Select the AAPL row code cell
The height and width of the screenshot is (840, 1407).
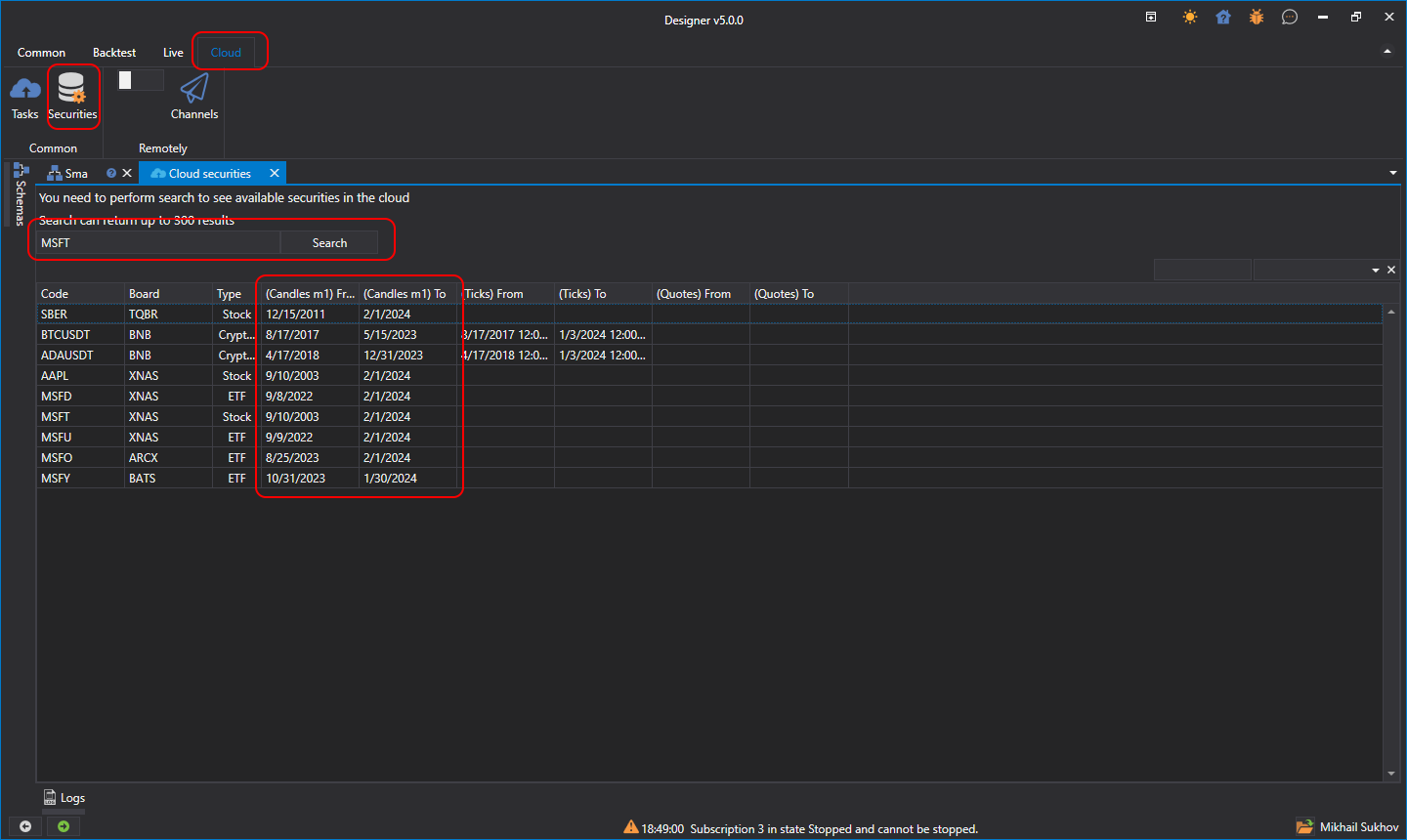click(x=80, y=376)
